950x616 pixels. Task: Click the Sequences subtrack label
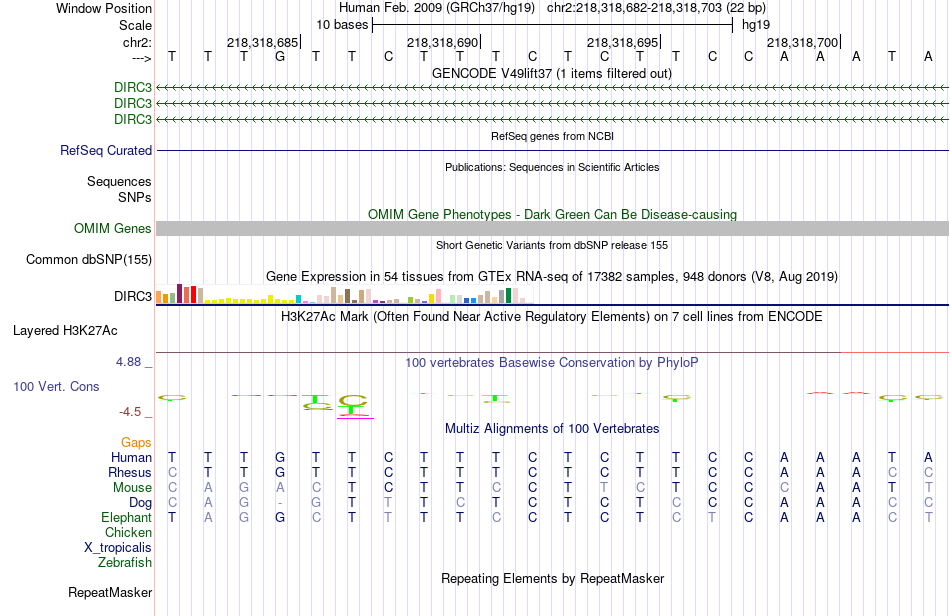pyautogui.click(x=119, y=181)
